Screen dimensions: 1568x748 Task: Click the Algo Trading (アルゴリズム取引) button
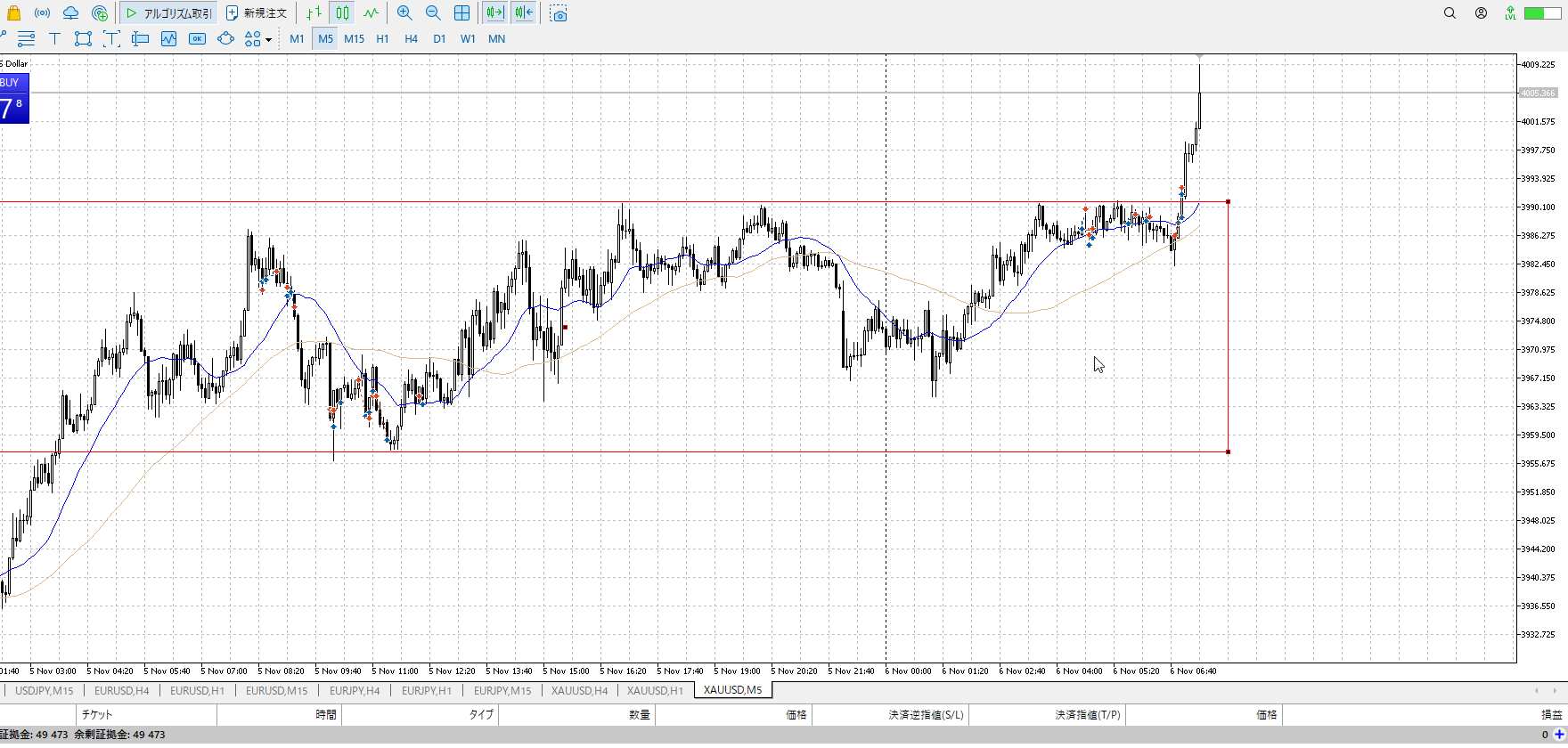click(x=168, y=13)
